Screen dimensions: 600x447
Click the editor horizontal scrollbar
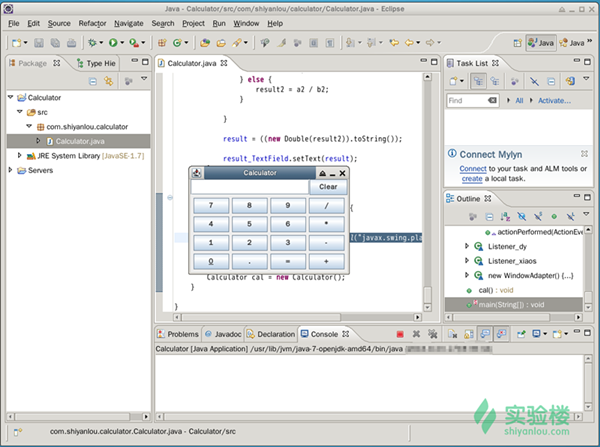click(295, 317)
